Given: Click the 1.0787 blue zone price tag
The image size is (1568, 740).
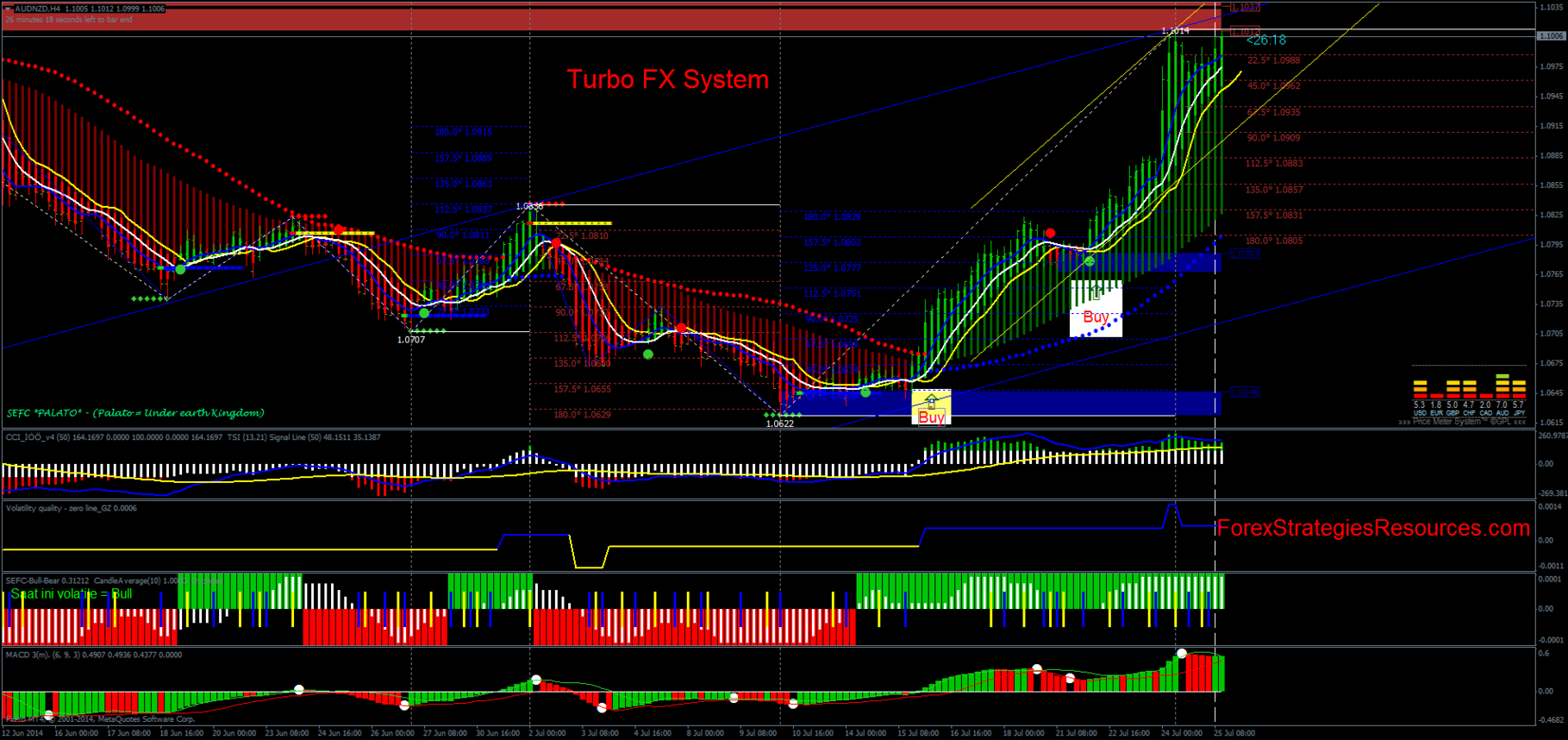Looking at the screenshot, I should [x=1244, y=254].
